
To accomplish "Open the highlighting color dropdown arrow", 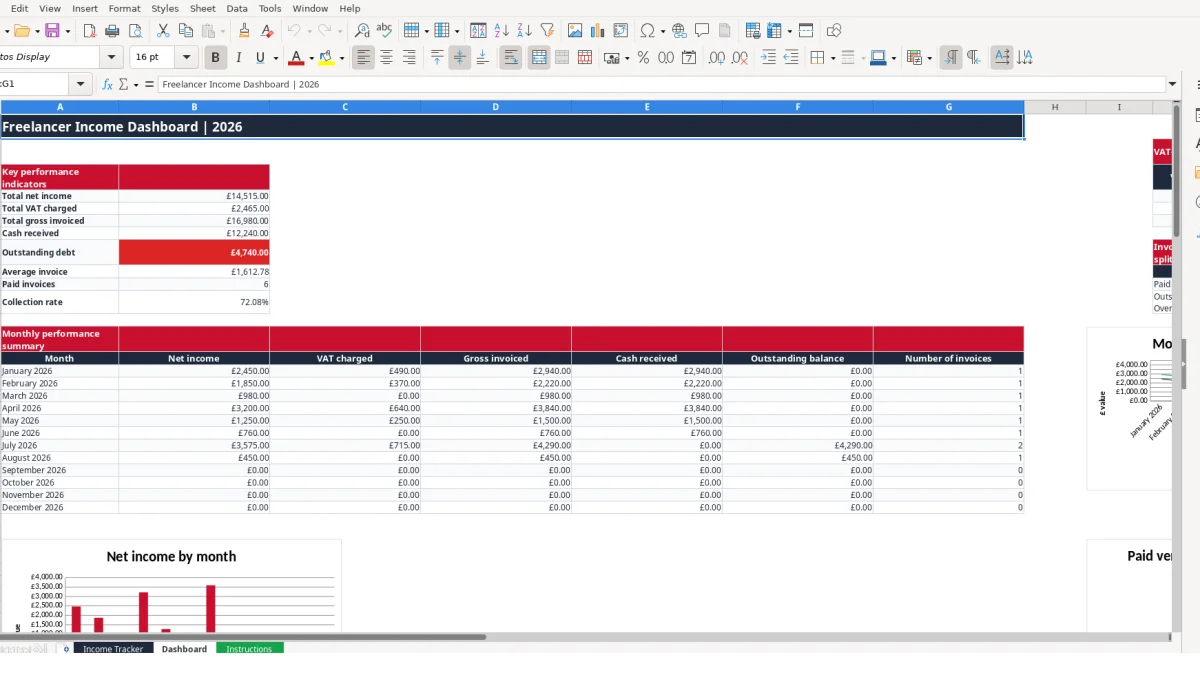I will [x=342, y=58].
